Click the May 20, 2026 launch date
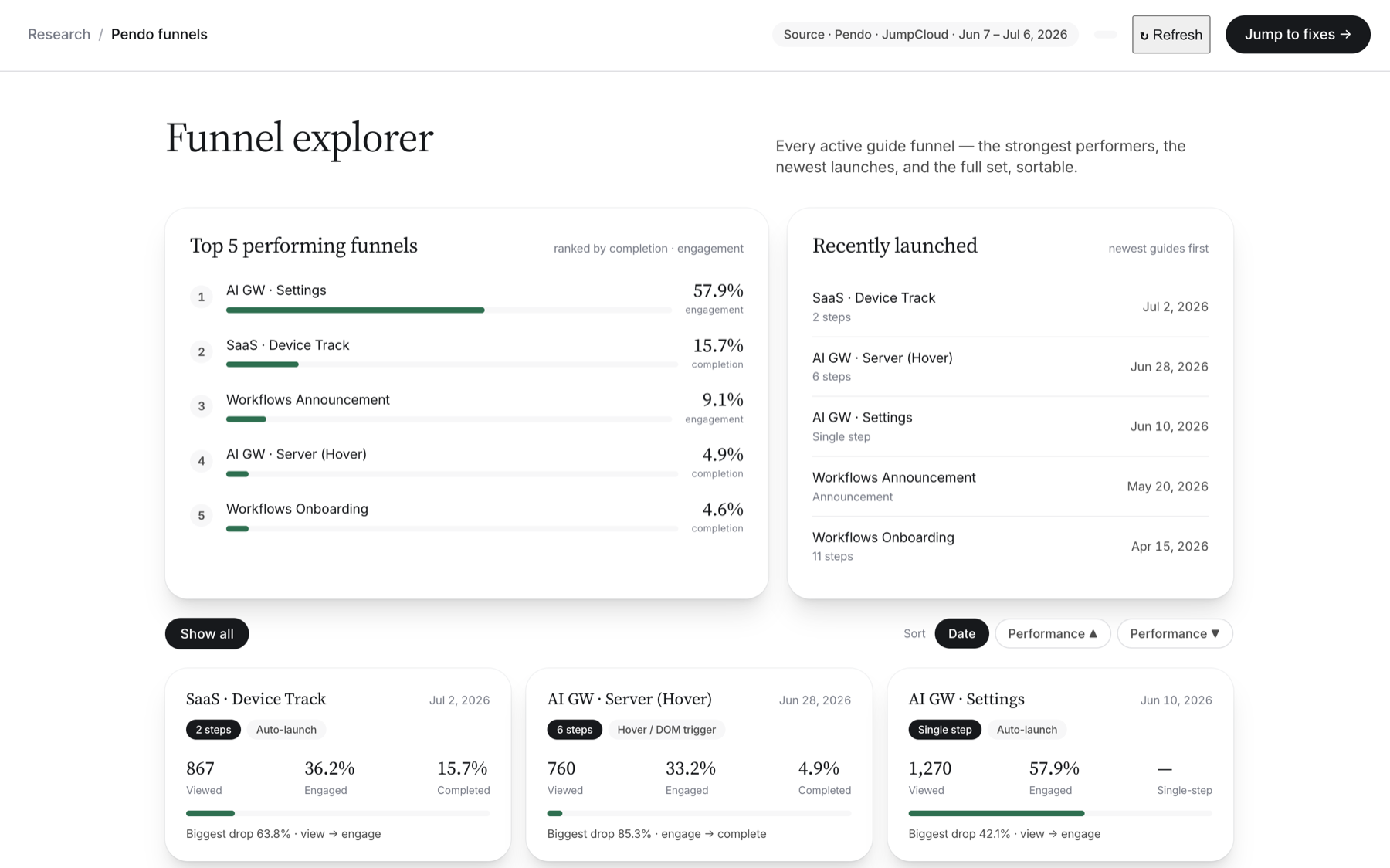 click(1168, 487)
